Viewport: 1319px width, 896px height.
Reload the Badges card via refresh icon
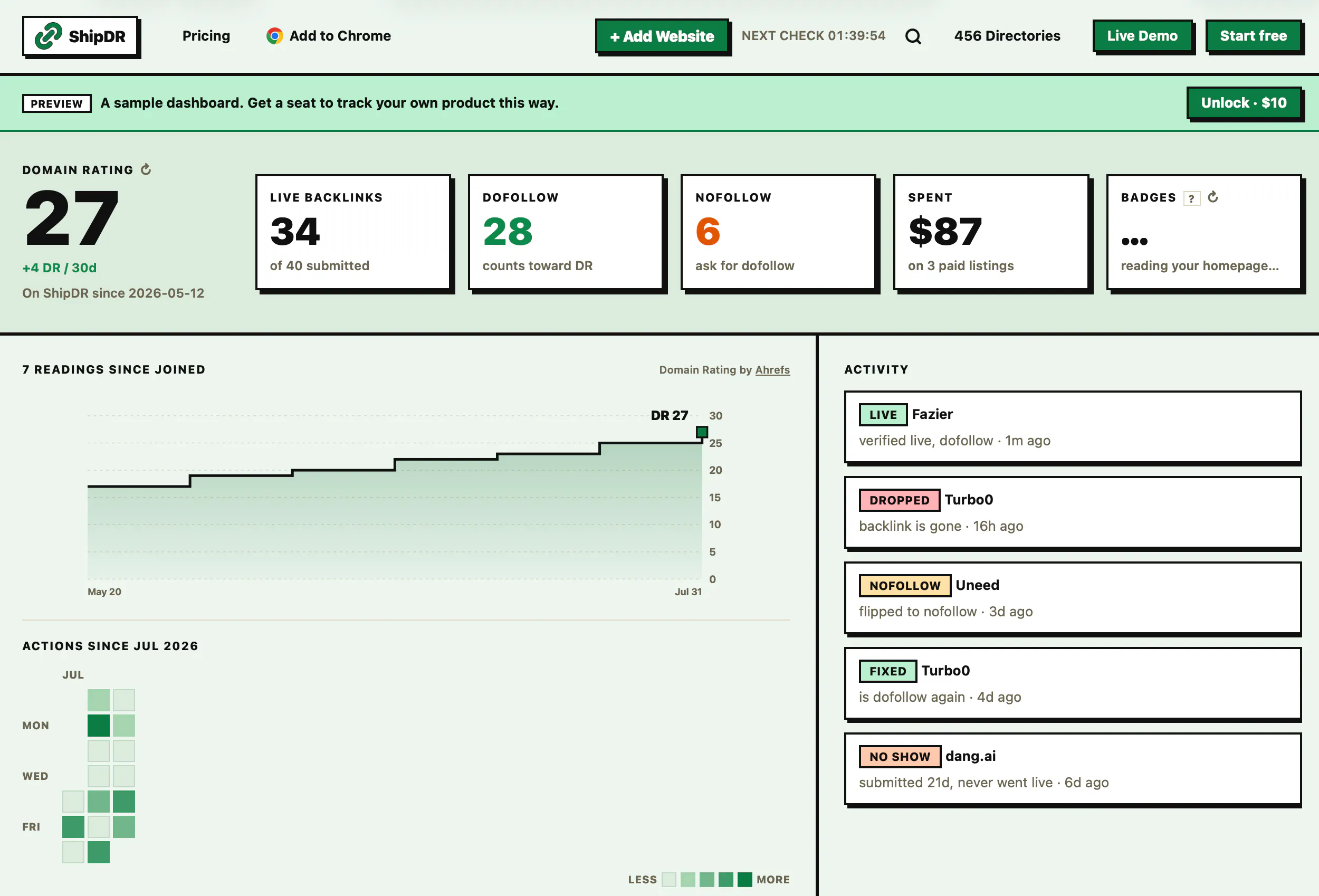1213,197
